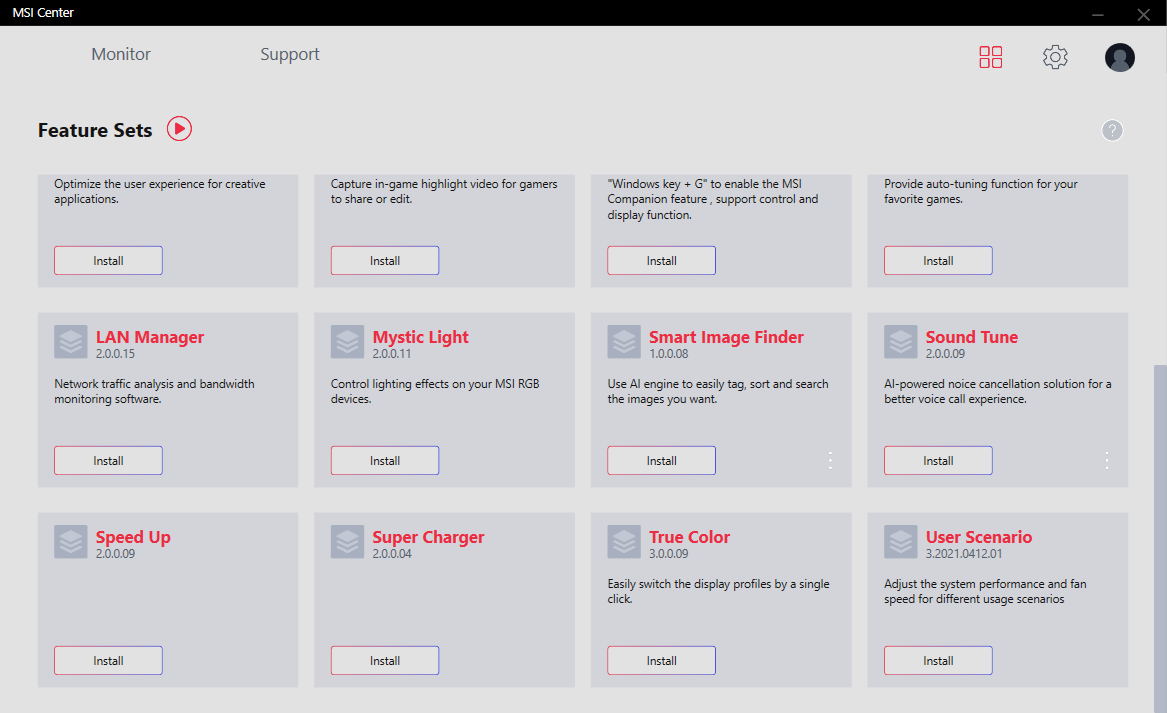Screen dimensions: 1167x713
Task: Minimize the MSI Center window
Action: click(x=1098, y=14)
